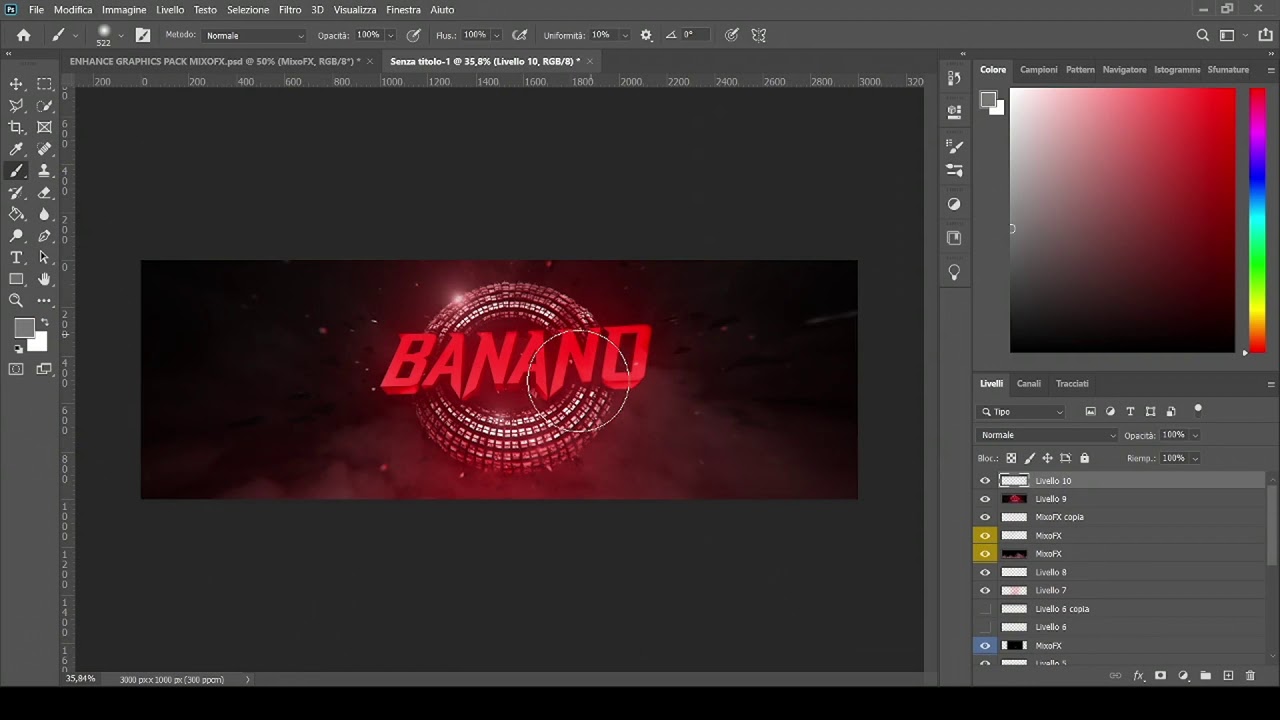Select the Dodge tool
The height and width of the screenshot is (720, 1280).
pyautogui.click(x=16, y=236)
